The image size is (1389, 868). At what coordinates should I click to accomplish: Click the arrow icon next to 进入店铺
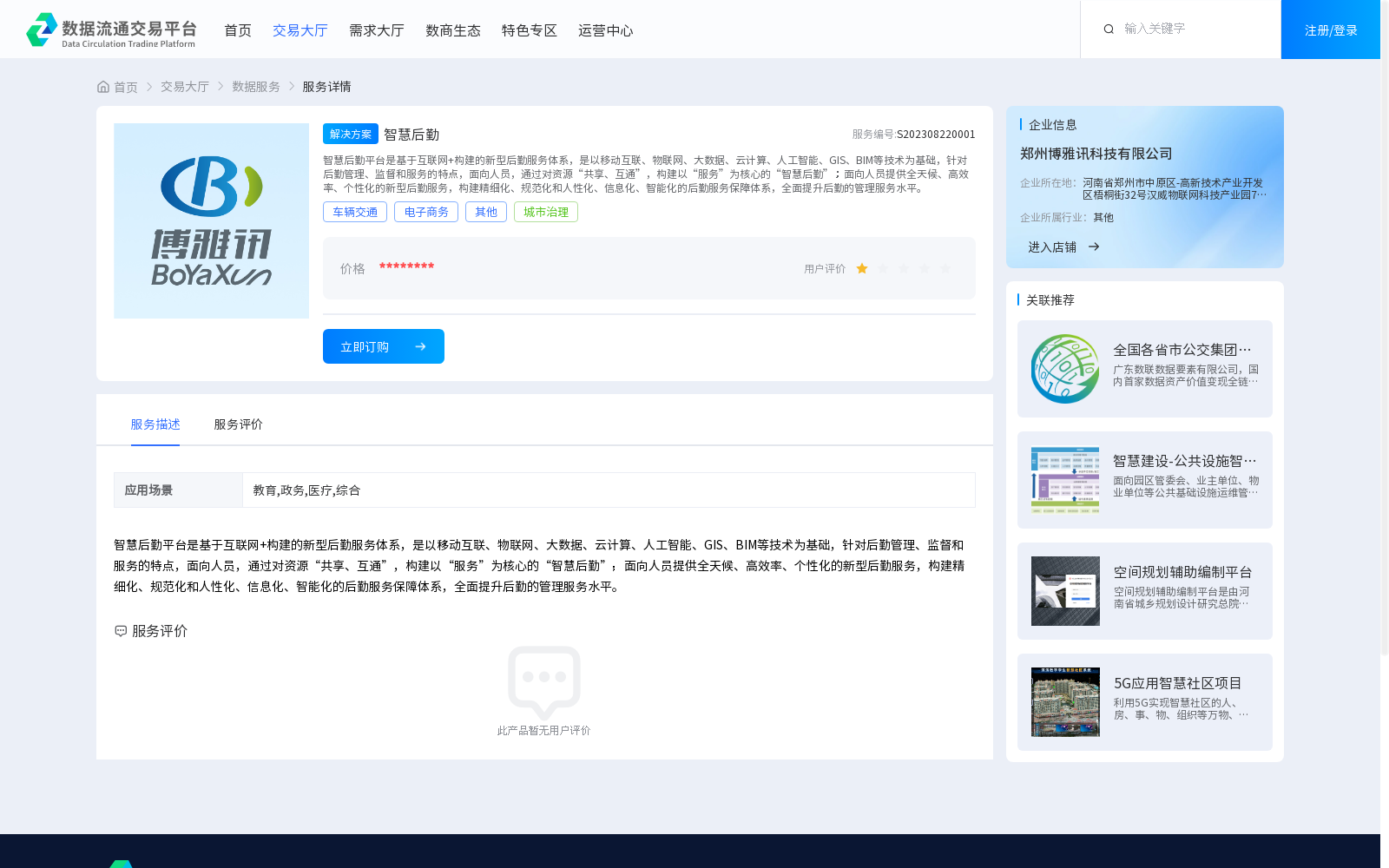1094,247
